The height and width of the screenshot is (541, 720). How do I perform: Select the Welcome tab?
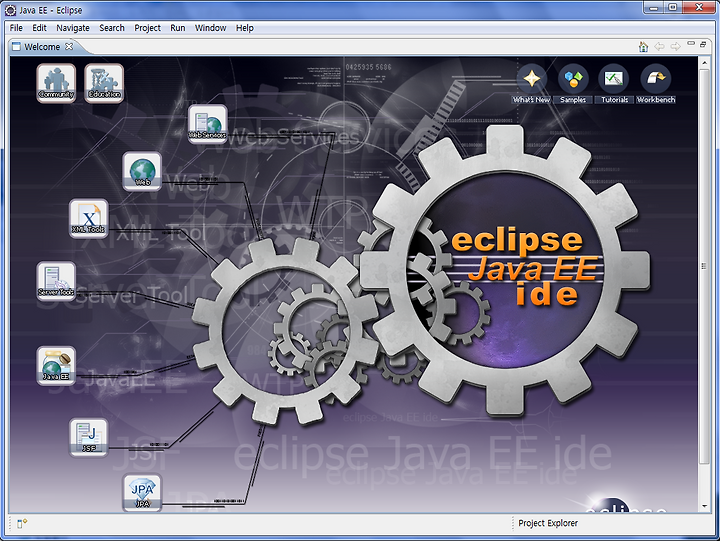pyautogui.click(x=42, y=47)
